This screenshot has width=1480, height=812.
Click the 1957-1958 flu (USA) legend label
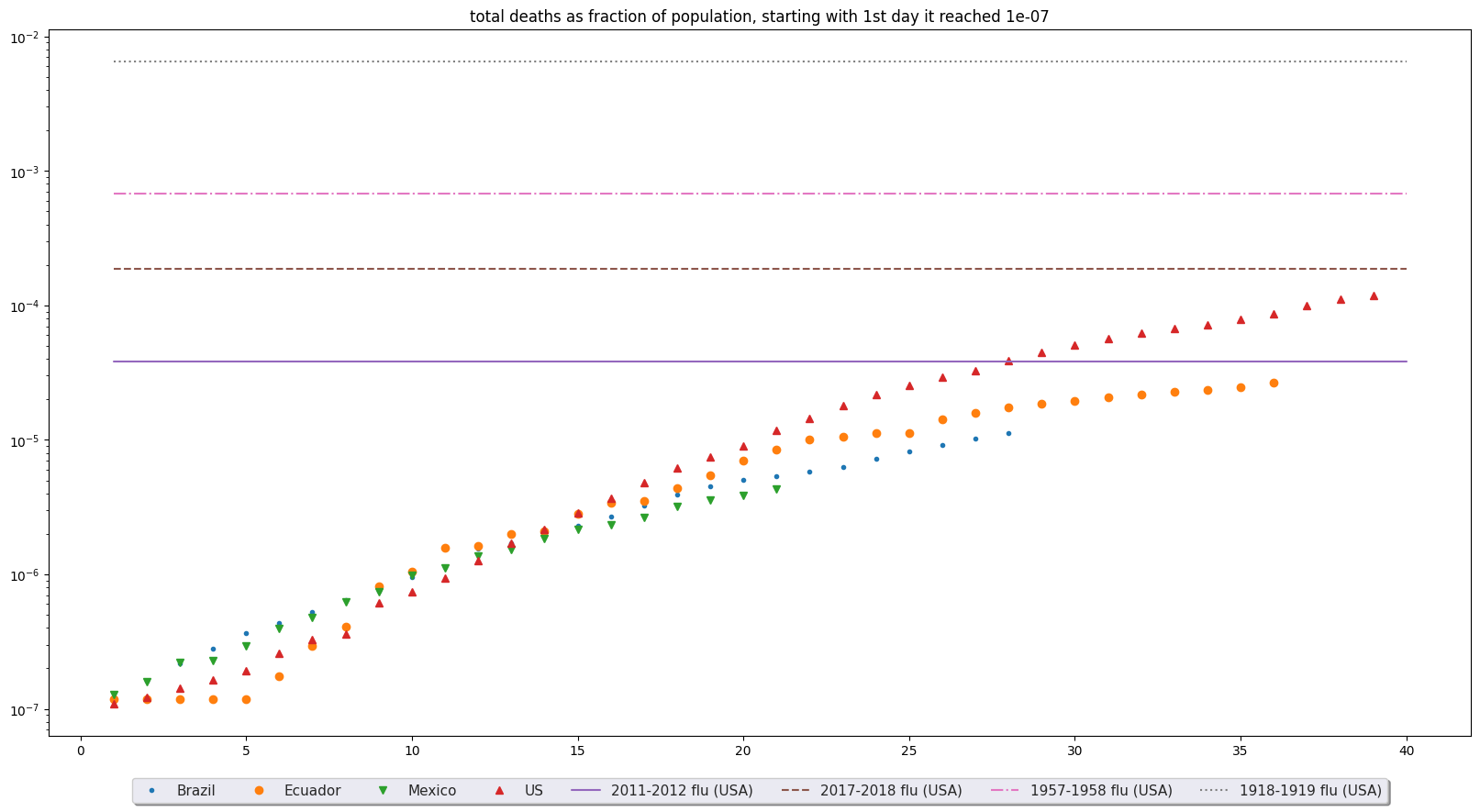(1101, 790)
